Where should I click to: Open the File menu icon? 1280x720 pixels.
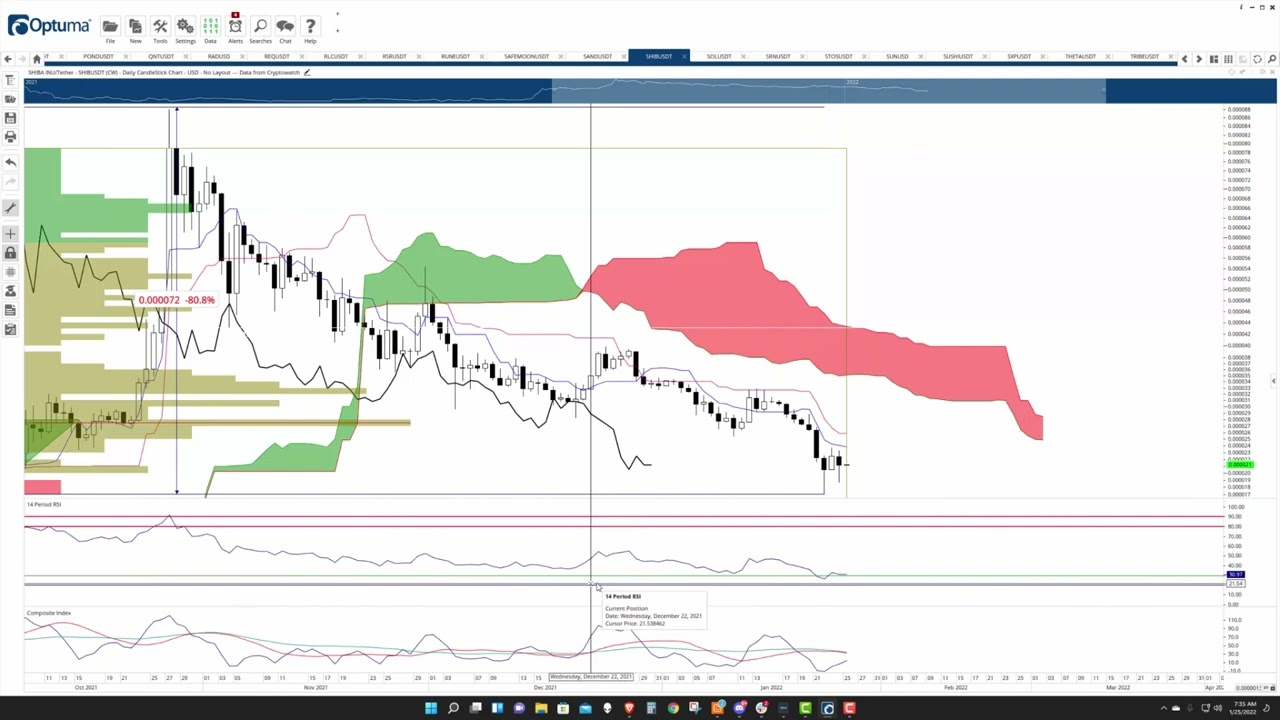(110, 26)
